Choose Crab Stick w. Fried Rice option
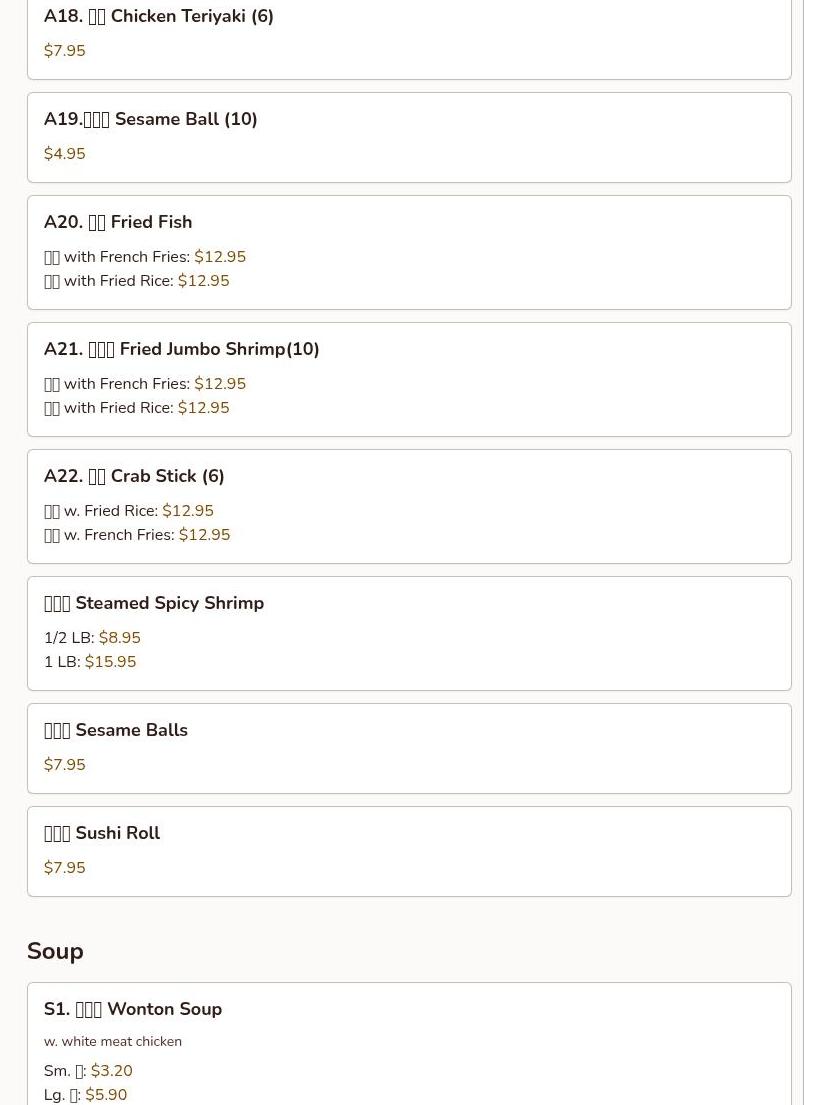The image size is (824, 1105). pyautogui.click(x=128, y=510)
